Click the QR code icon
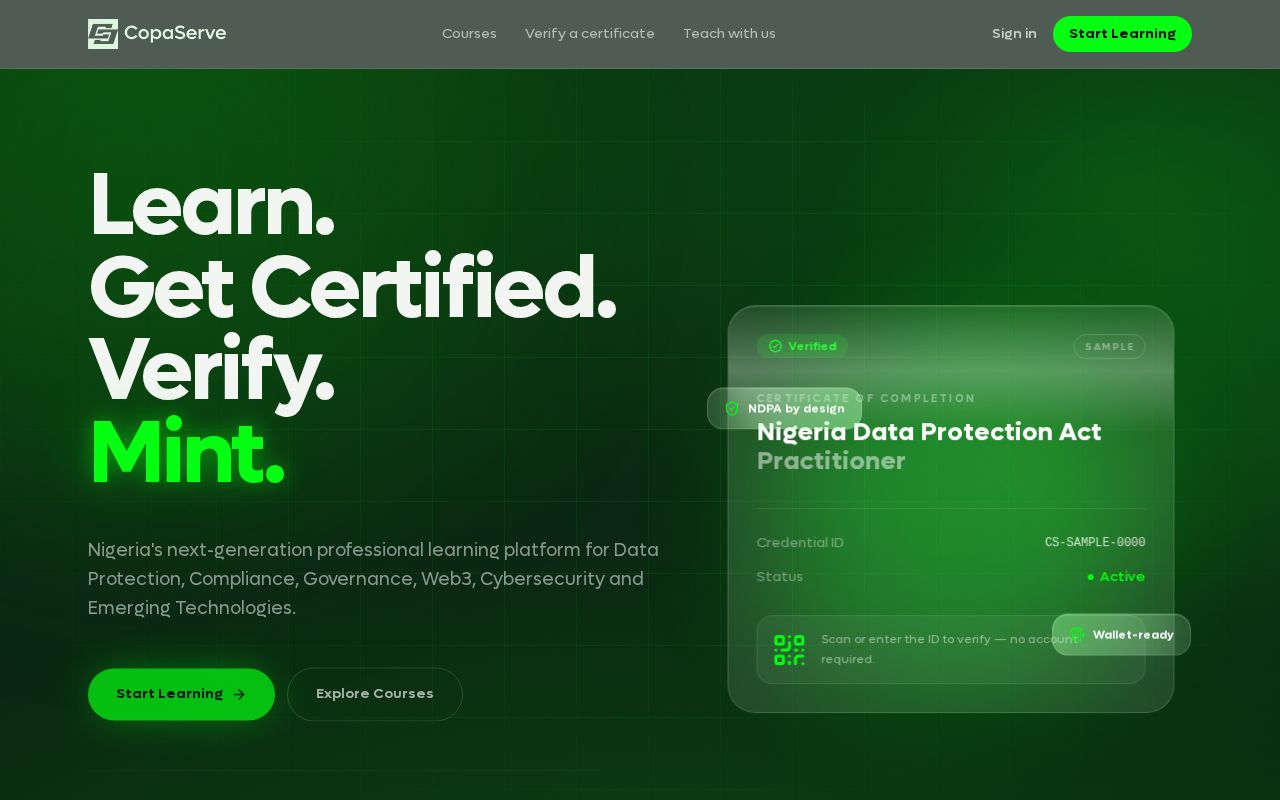Screen dimensions: 1280x800 coord(789,650)
